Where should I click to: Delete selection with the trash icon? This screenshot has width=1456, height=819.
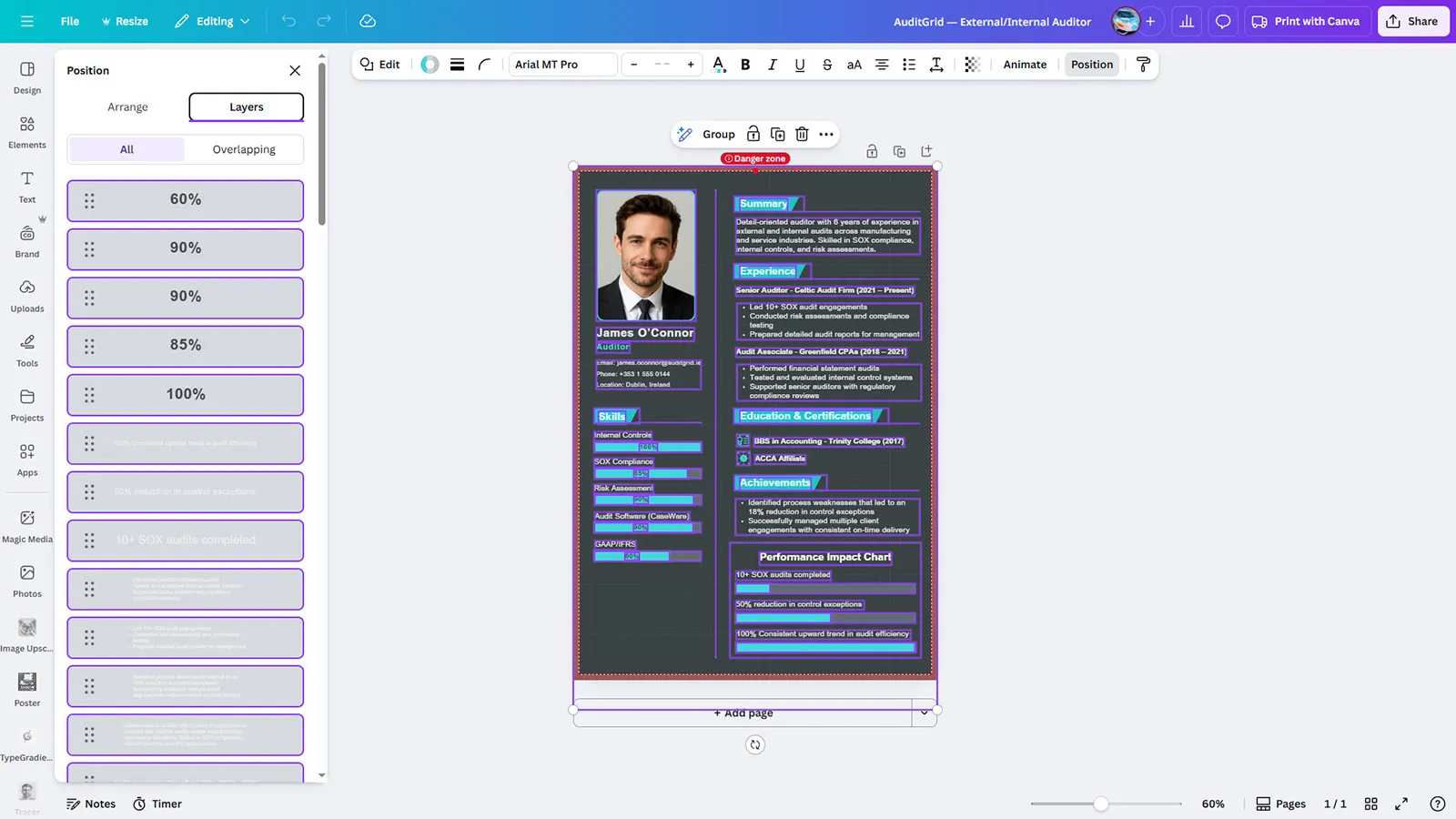[802, 135]
